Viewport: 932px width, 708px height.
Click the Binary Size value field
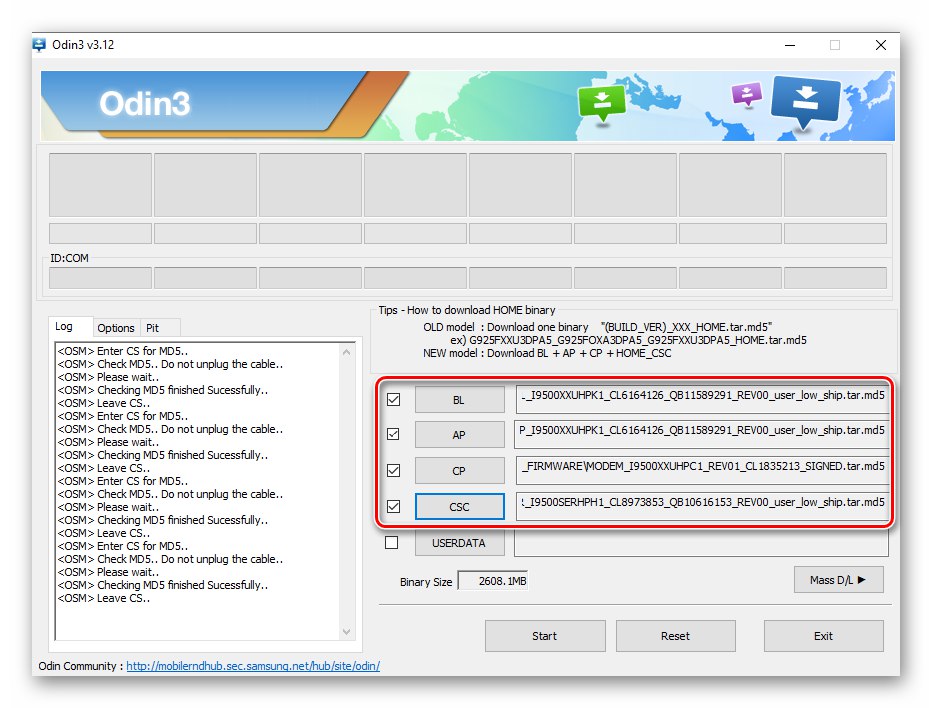pos(493,580)
